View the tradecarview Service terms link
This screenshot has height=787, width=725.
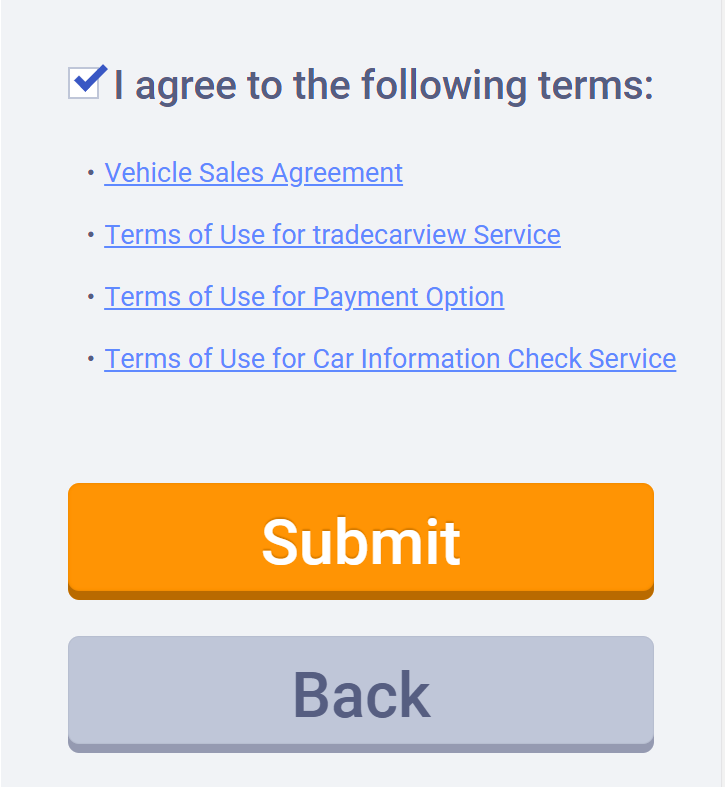(x=332, y=235)
